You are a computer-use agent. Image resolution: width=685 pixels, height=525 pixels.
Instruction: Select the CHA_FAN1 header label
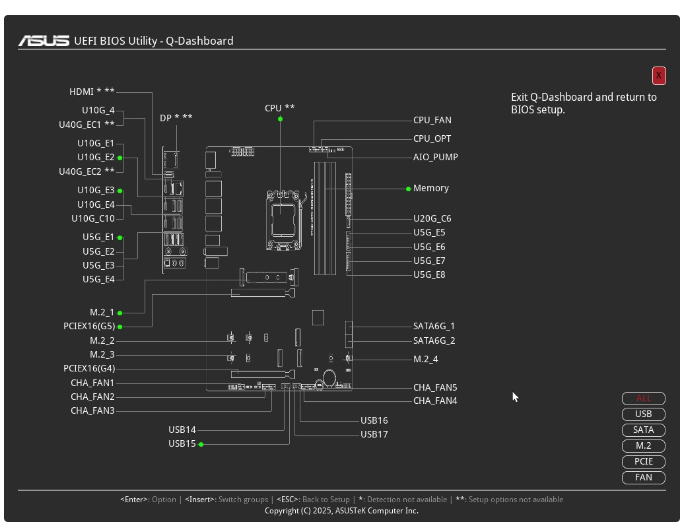click(x=92, y=383)
